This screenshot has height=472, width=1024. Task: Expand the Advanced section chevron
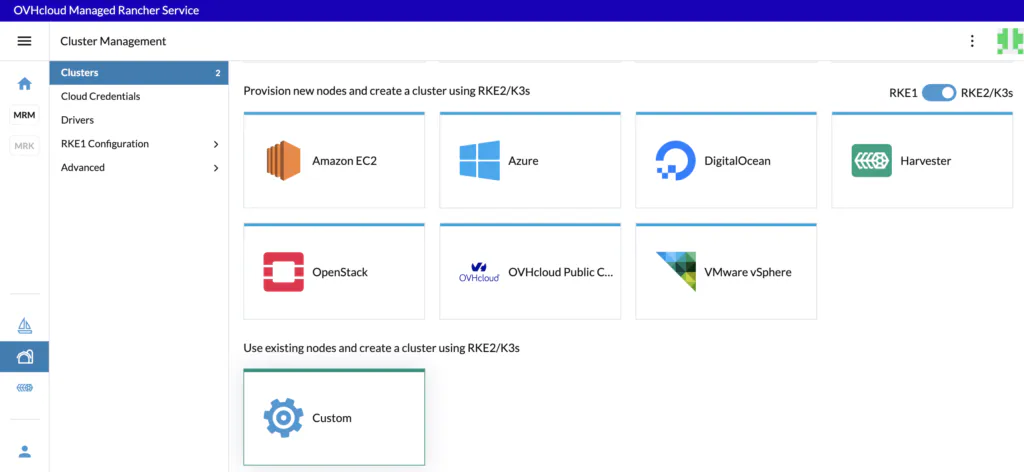(x=216, y=168)
